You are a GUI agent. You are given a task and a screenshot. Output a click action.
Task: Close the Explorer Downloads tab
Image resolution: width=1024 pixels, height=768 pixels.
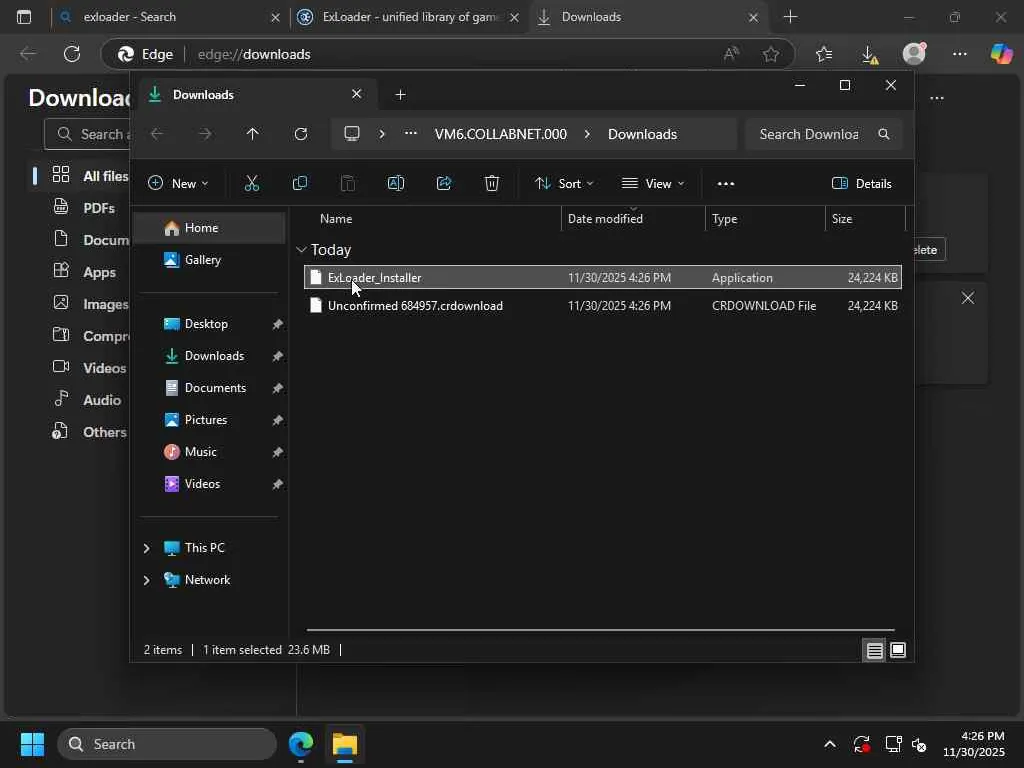pyautogui.click(x=357, y=94)
